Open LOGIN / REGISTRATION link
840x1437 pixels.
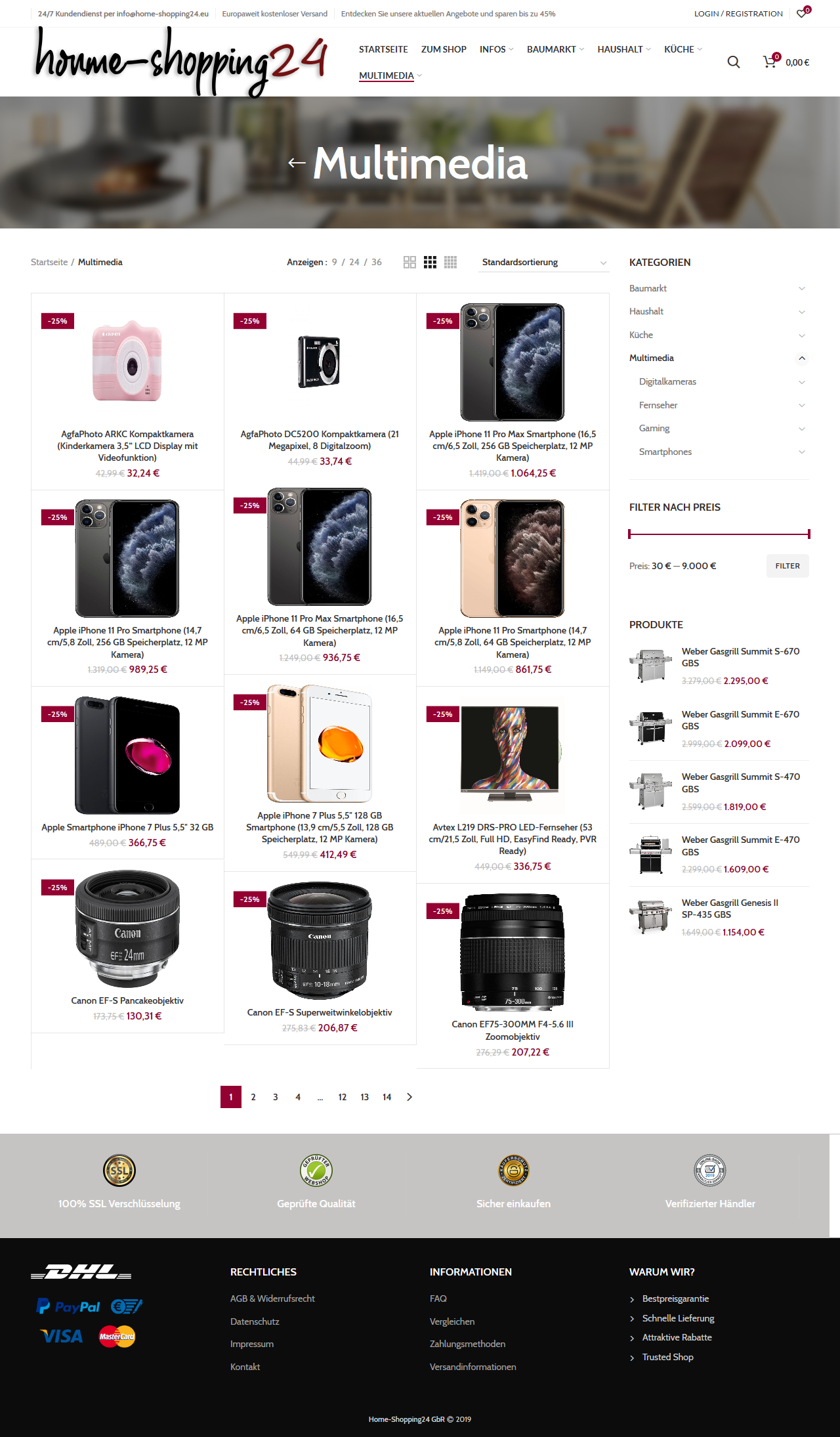click(x=738, y=13)
